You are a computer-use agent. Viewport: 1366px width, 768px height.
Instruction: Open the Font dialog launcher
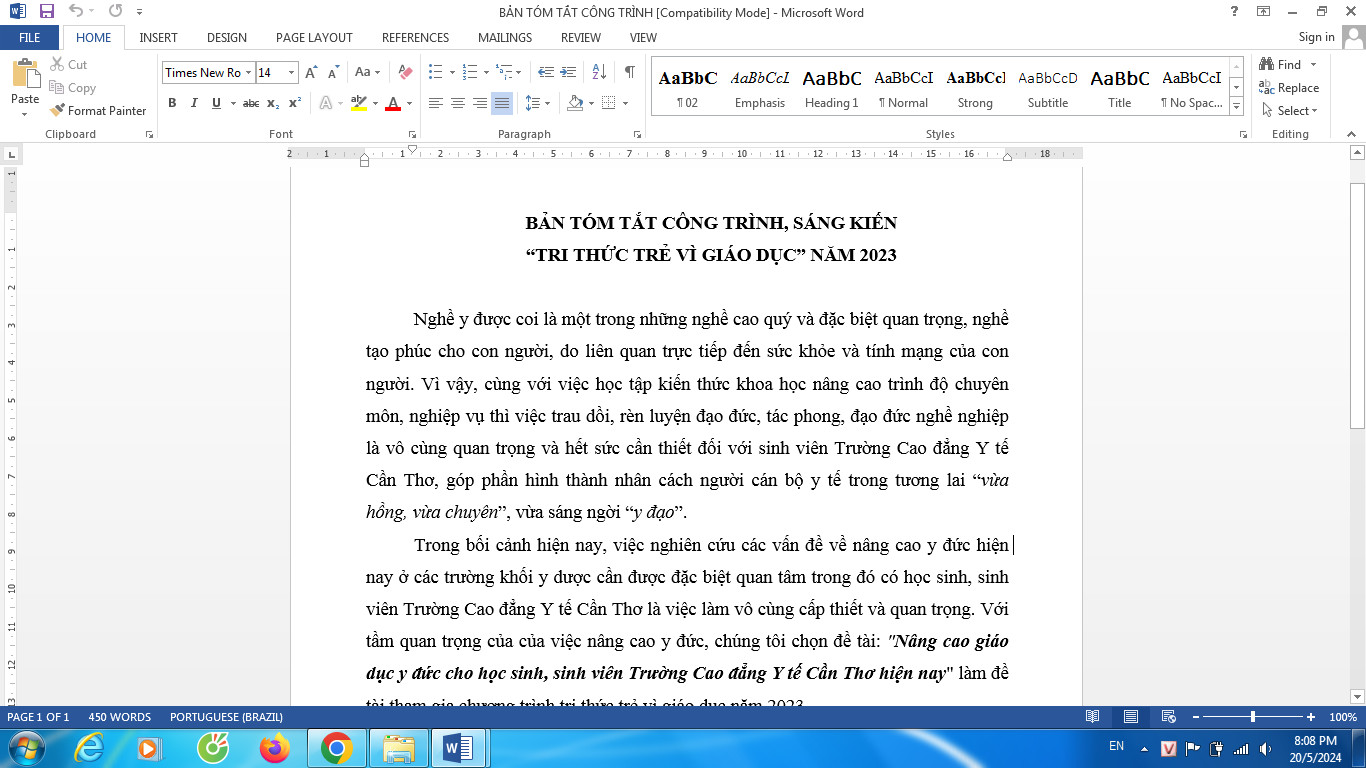(x=412, y=134)
